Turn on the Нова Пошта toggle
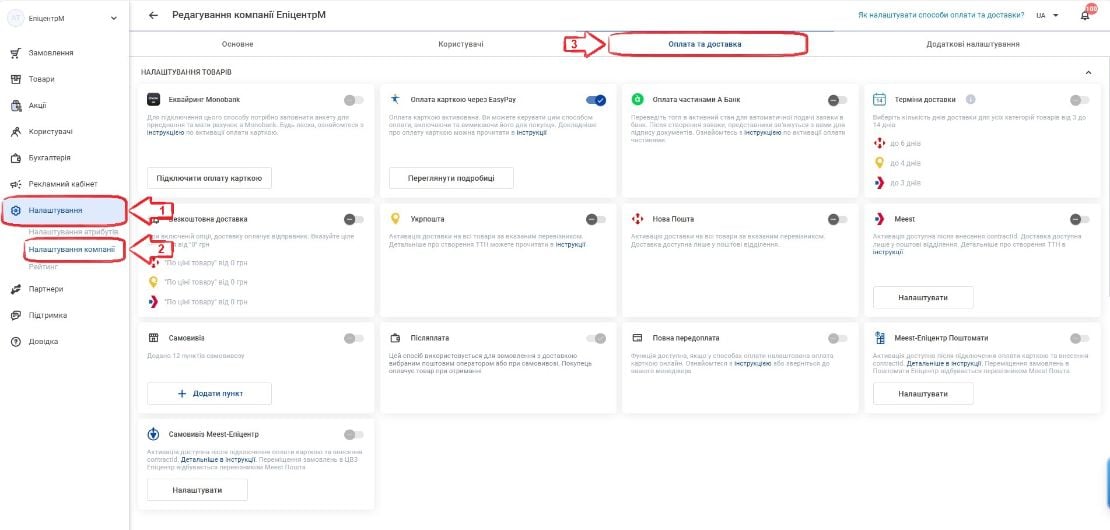The width and height of the screenshot is (1110, 530). [x=837, y=219]
